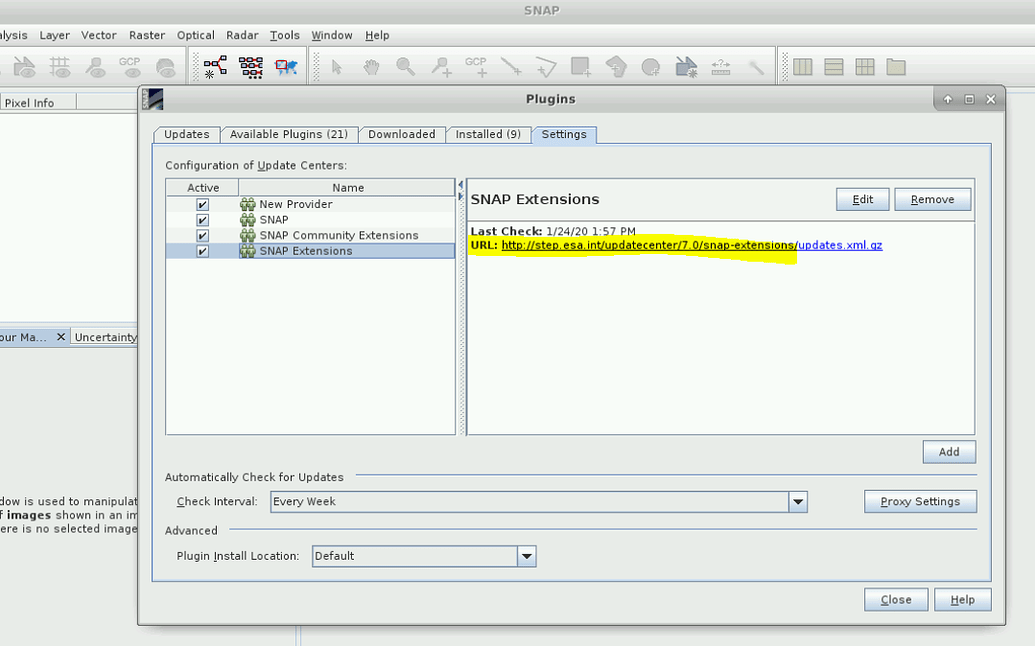The width and height of the screenshot is (1035, 646).
Task: Open the Tools menu
Action: (x=284, y=35)
